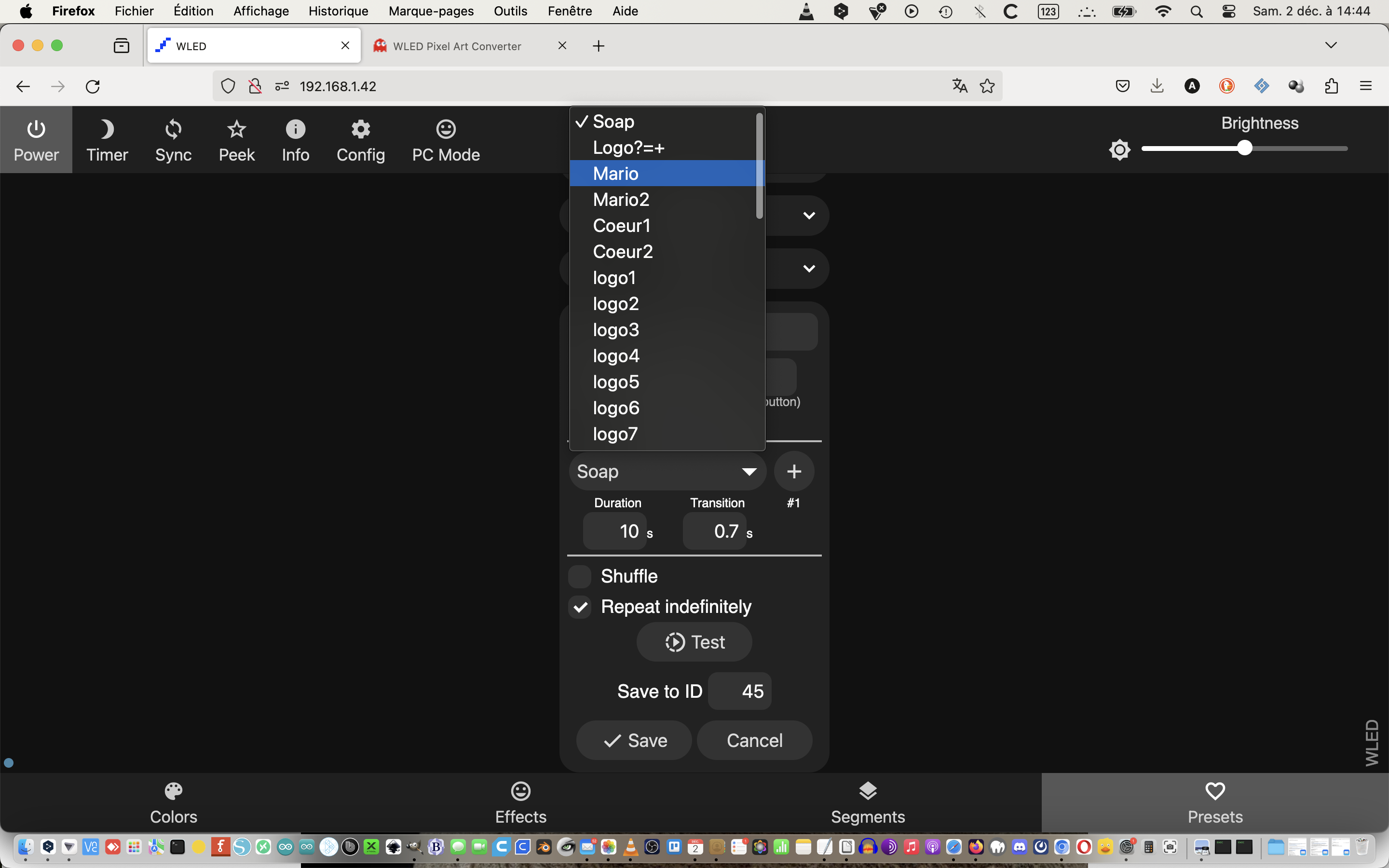The width and height of the screenshot is (1389, 868).
Task: Open Firefox extensions puzzle icon
Action: coord(1332,86)
